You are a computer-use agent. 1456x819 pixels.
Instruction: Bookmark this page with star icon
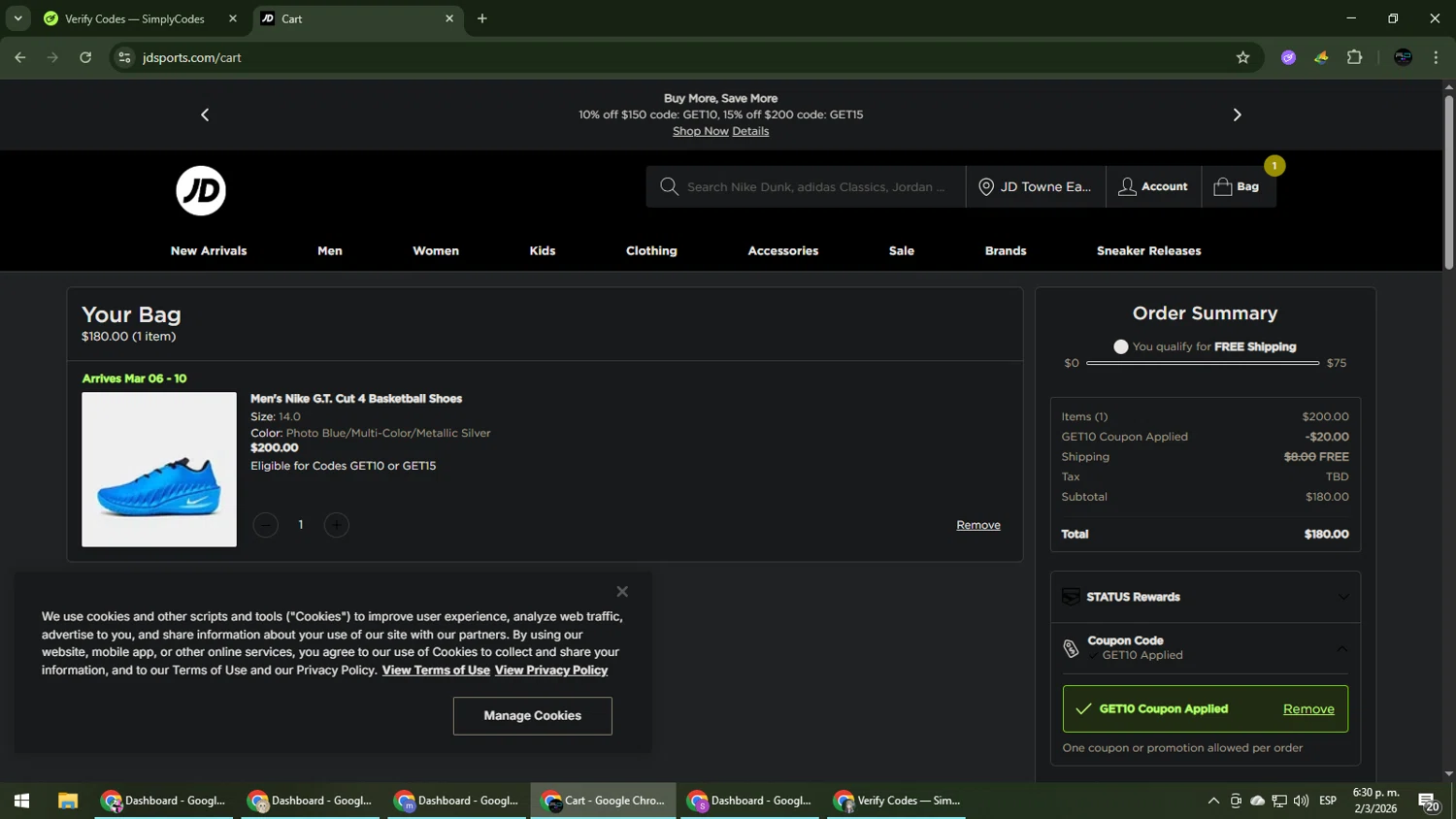[1242, 57]
